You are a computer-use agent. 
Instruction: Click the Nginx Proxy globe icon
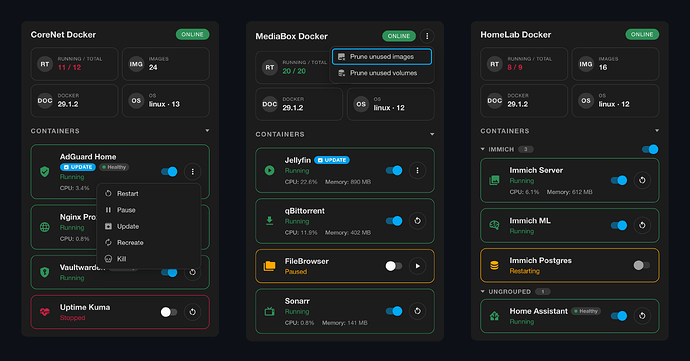(44, 227)
